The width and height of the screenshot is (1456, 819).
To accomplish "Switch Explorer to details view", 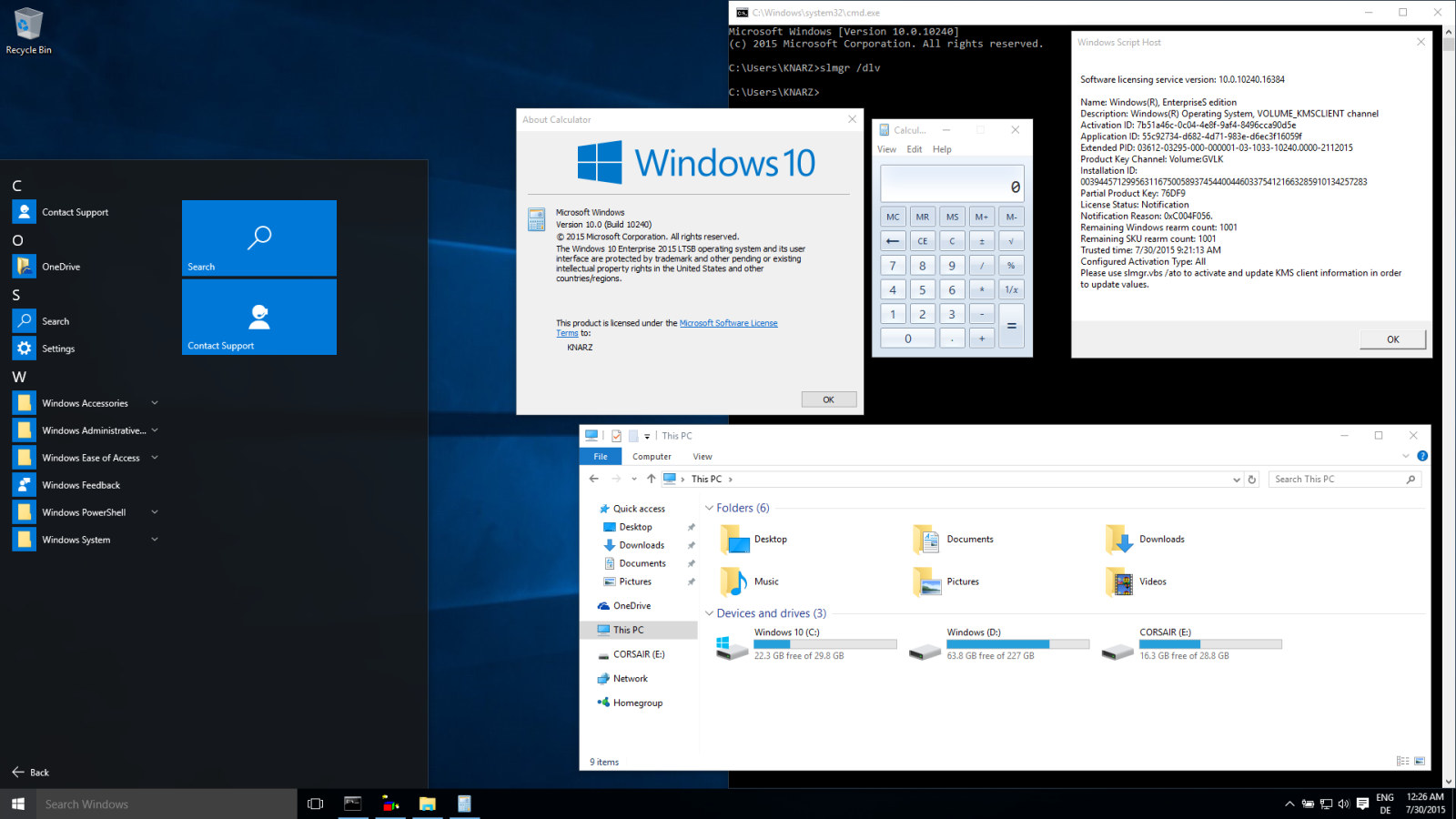I will tap(1402, 761).
